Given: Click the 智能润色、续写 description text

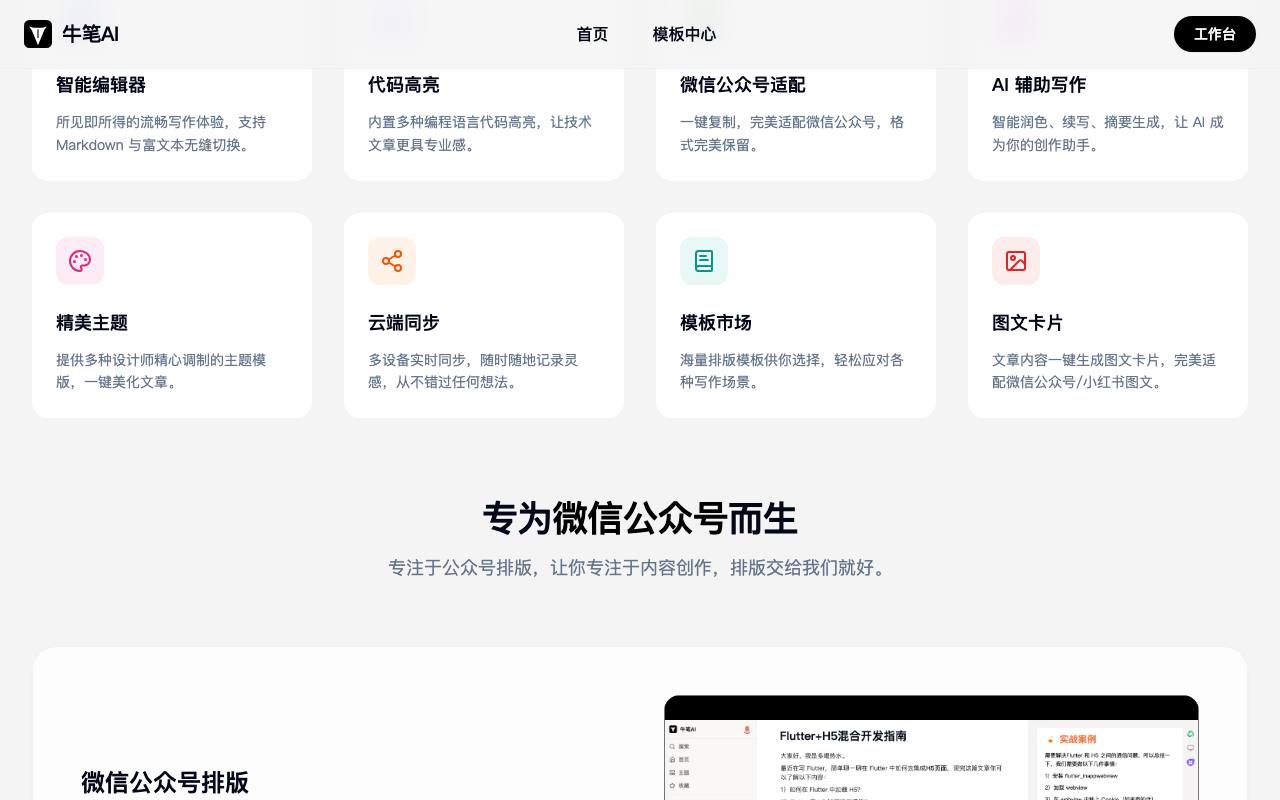Looking at the screenshot, I should (x=1108, y=133).
